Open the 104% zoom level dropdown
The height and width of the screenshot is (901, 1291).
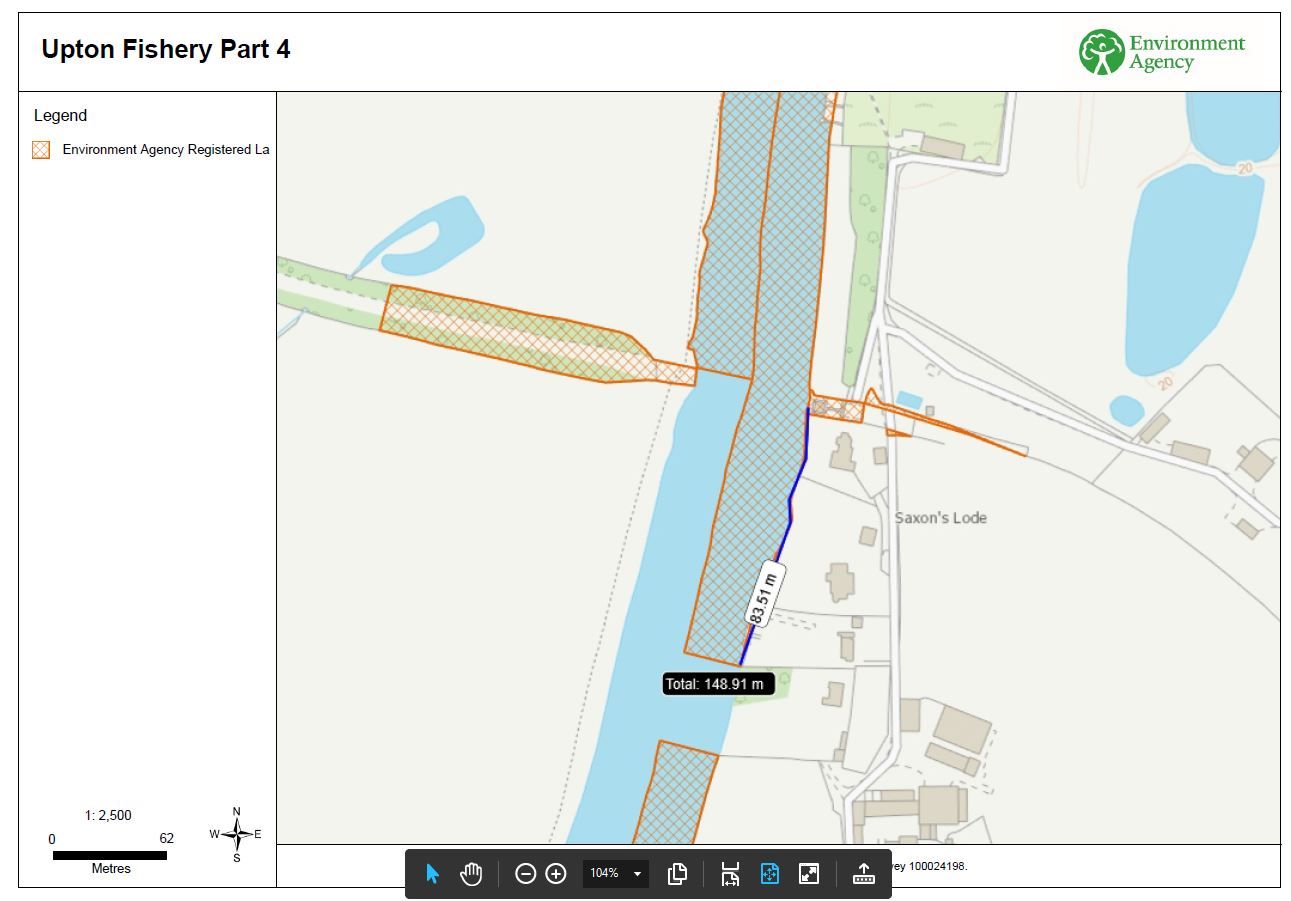pos(615,874)
